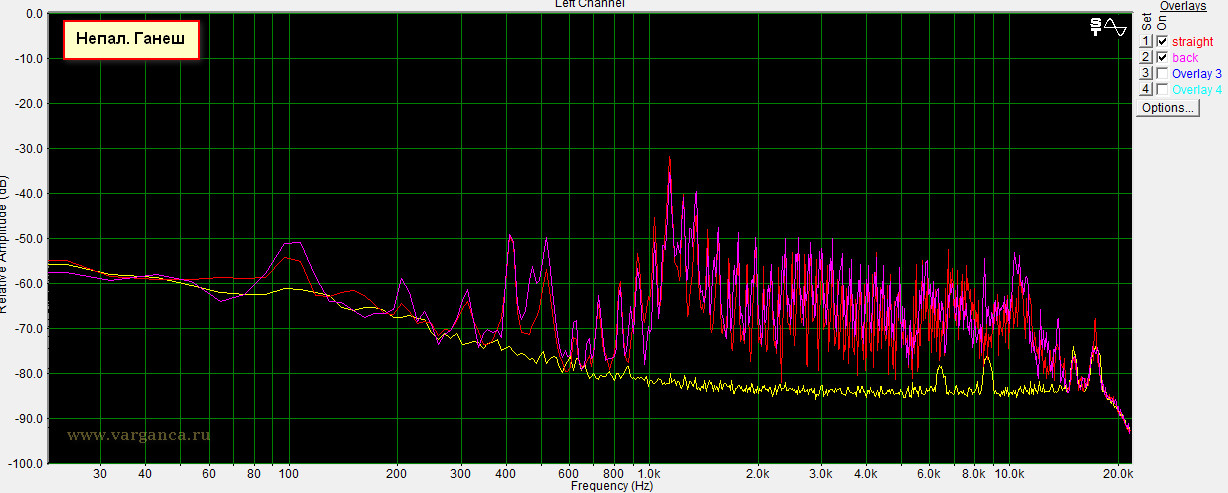The image size is (1228, 493).
Task: Set overlay 1 with the '1' button
Action: 1146,42
